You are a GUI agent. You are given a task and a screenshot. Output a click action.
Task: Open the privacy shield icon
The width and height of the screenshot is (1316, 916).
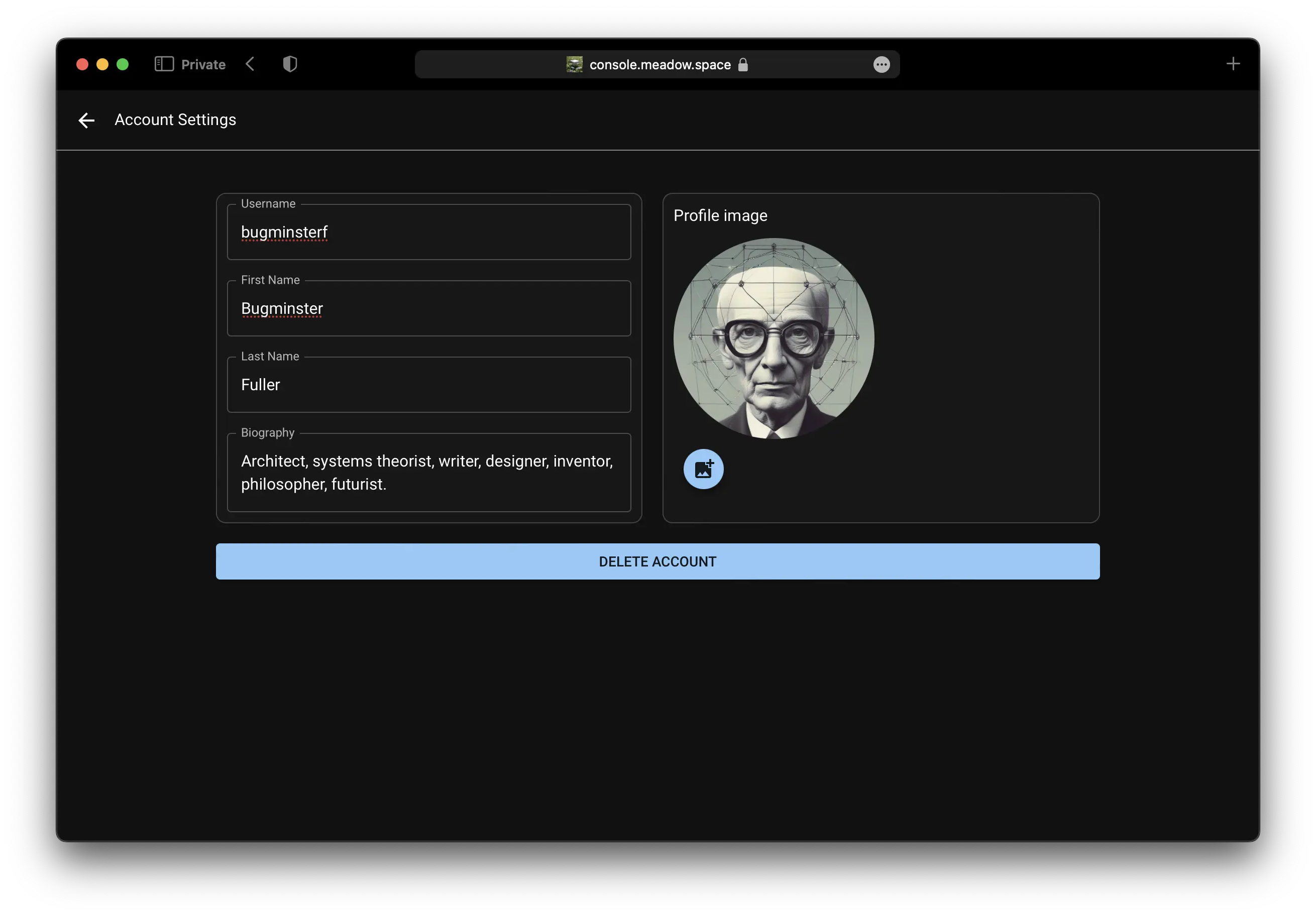click(290, 64)
